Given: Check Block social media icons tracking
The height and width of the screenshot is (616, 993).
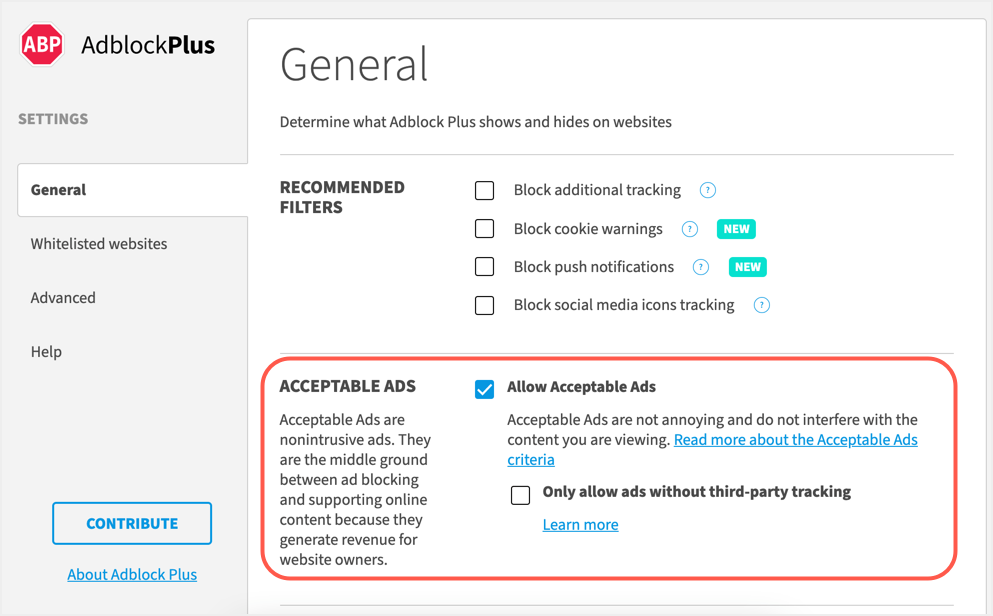Looking at the screenshot, I should [485, 305].
